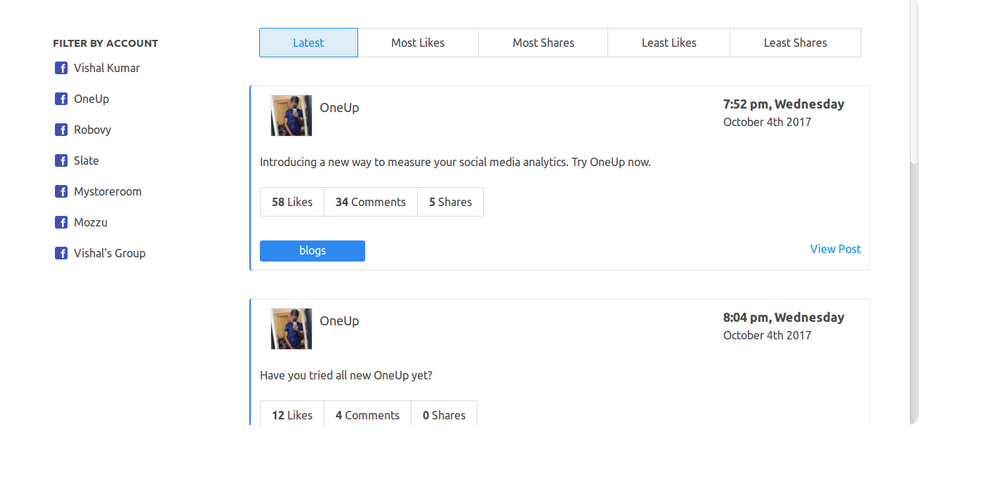This screenshot has height=497, width=982.
Task: Sort posts by Most Shares
Action: pos(543,43)
